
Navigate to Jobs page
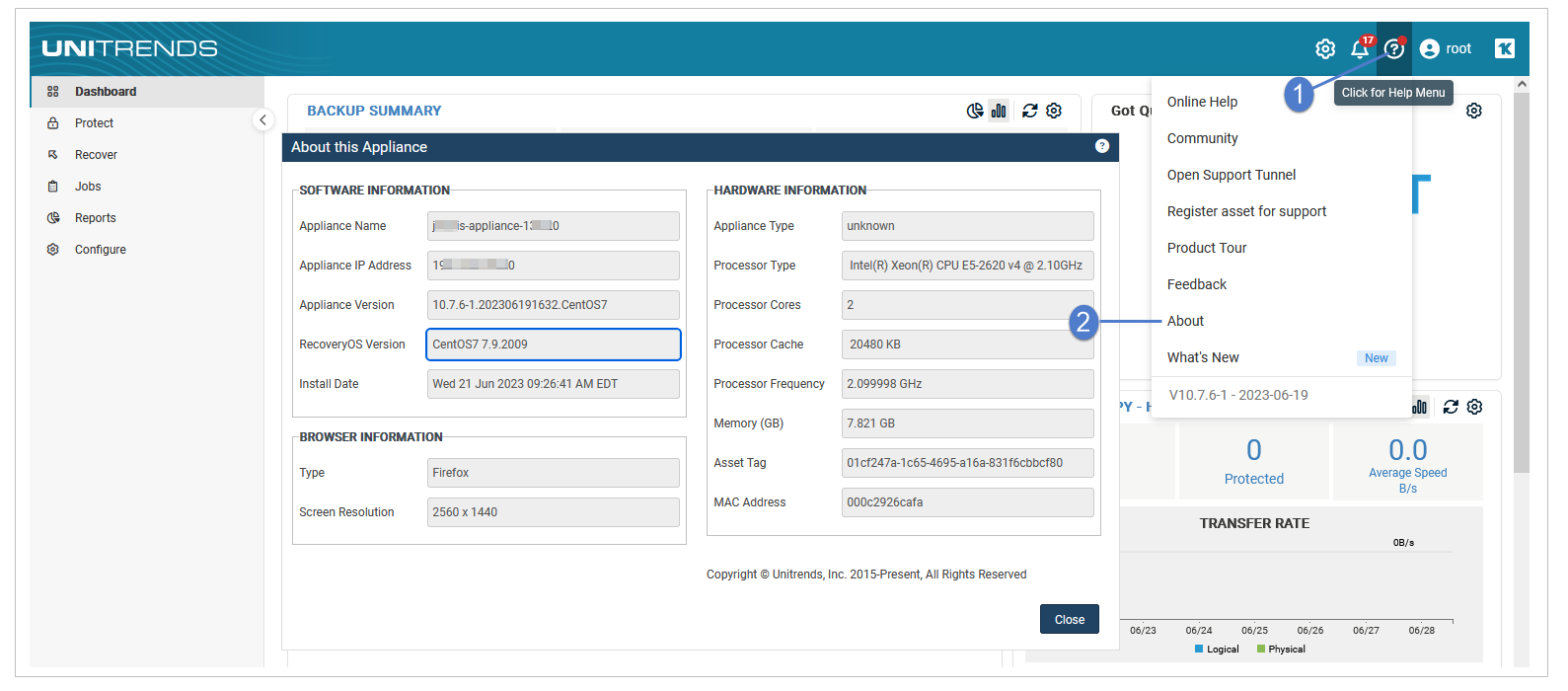(x=147, y=186)
